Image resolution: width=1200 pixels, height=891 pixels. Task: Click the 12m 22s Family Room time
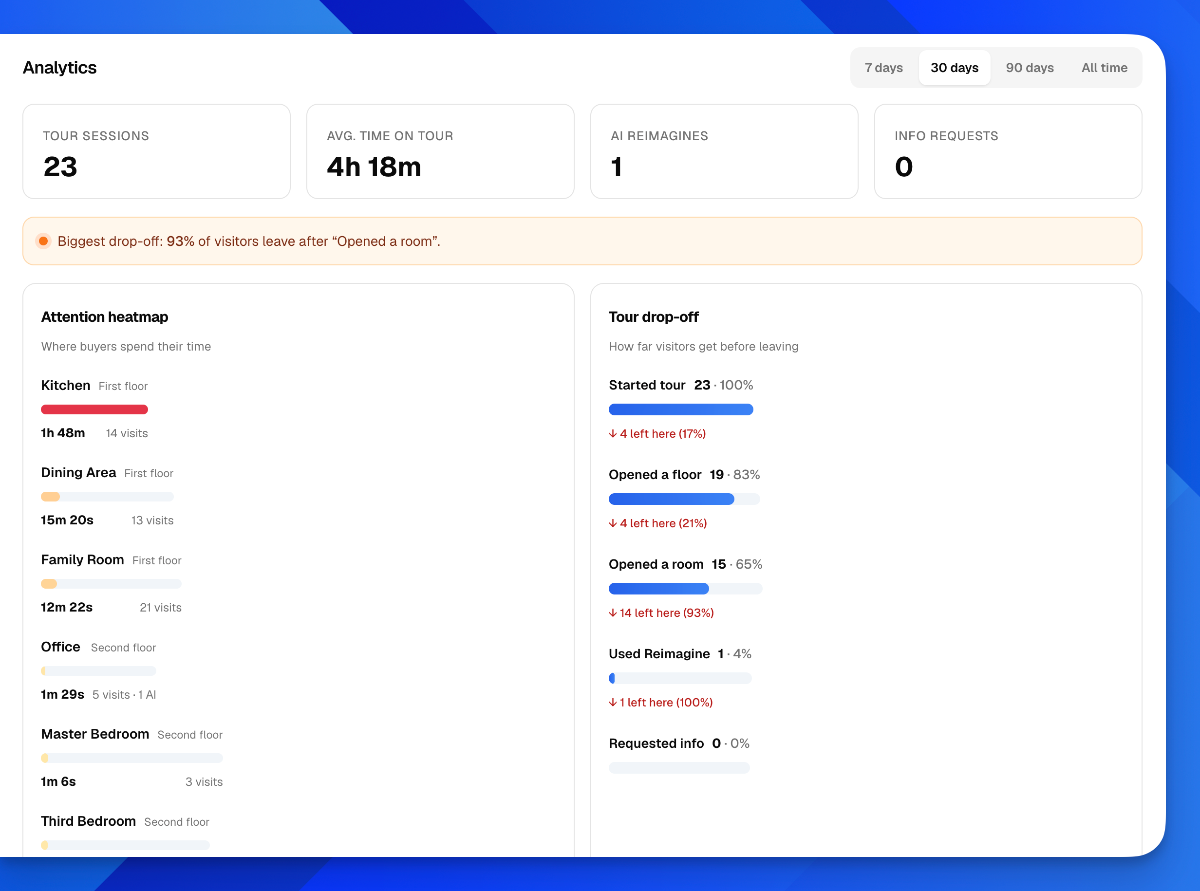tap(67, 607)
